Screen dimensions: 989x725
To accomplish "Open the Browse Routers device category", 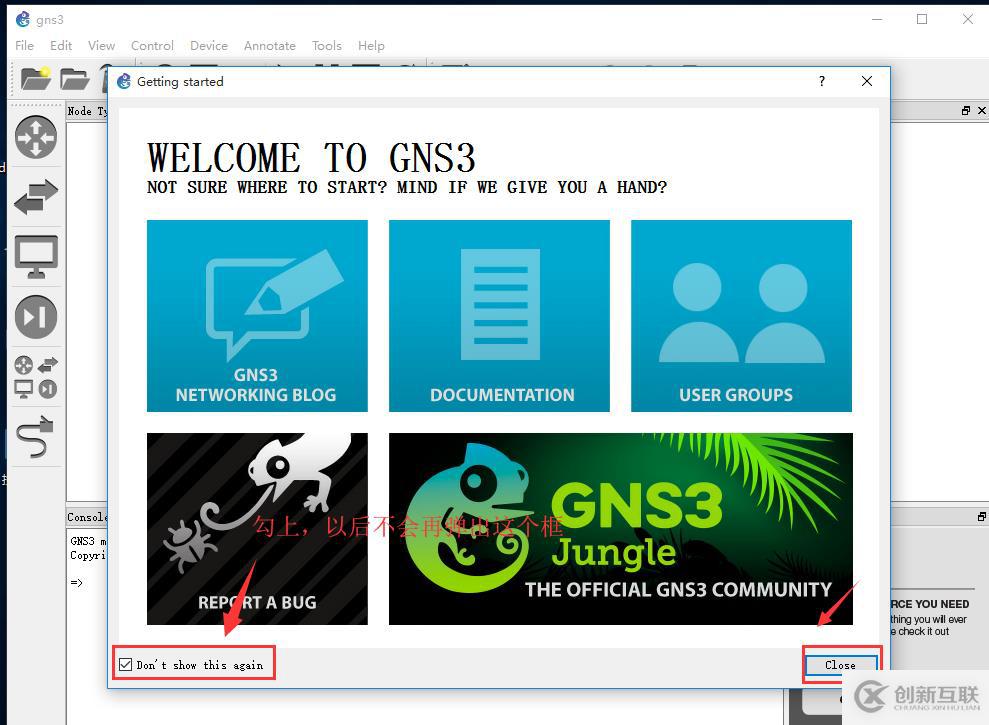I will [x=36, y=137].
